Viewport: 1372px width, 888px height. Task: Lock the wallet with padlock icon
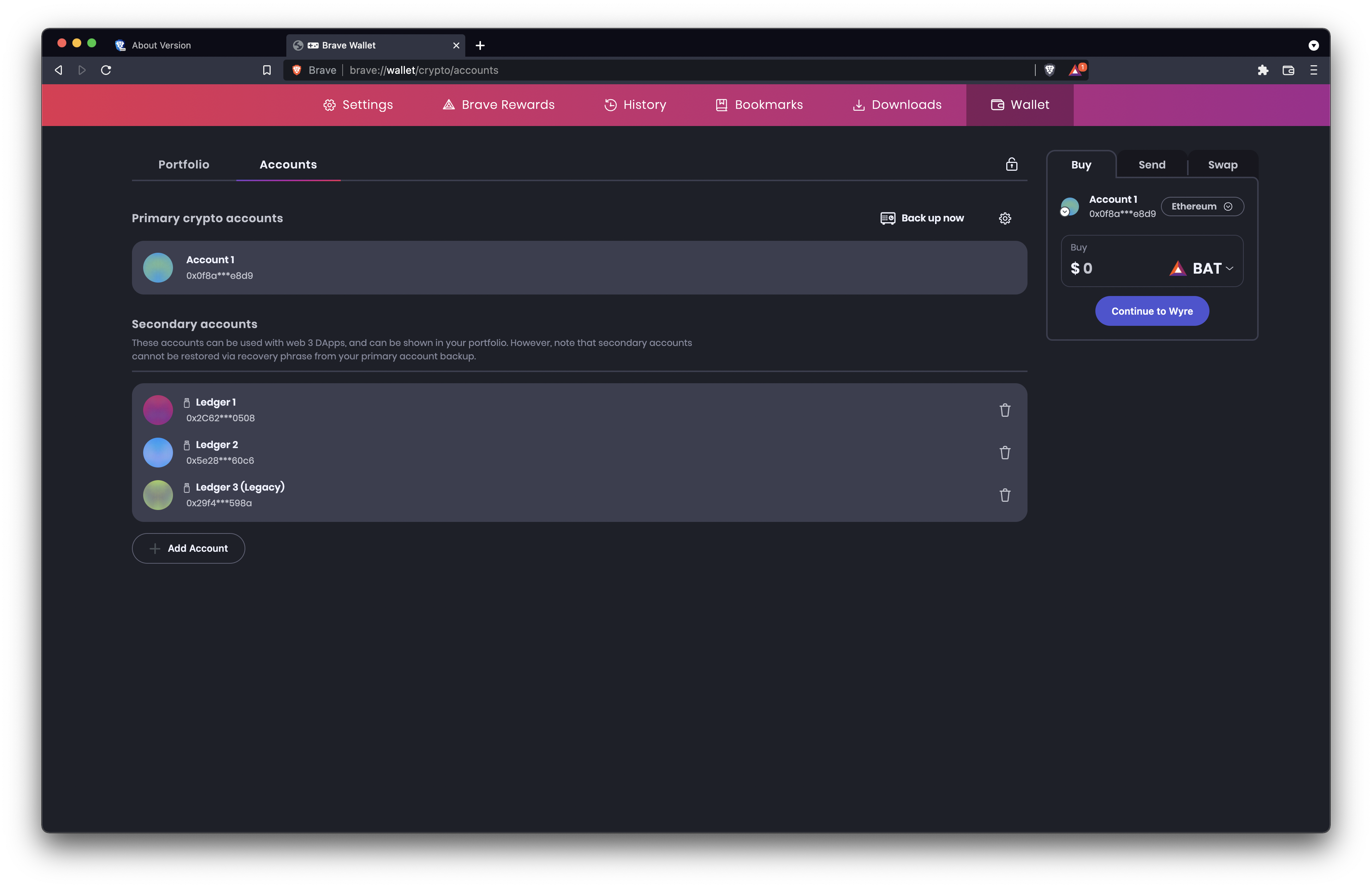[x=1012, y=165]
